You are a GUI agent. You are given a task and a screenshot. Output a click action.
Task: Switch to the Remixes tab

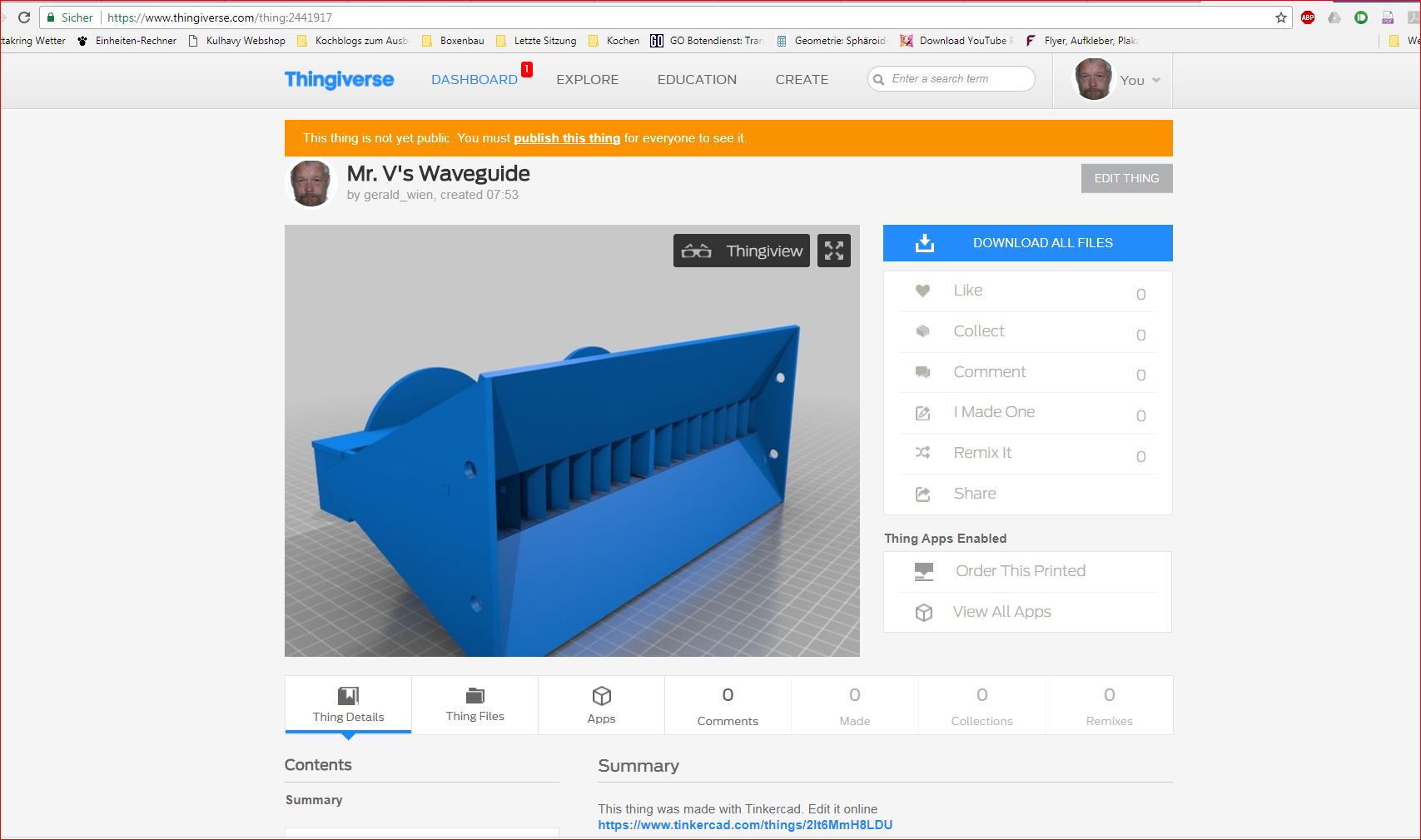coord(1110,705)
